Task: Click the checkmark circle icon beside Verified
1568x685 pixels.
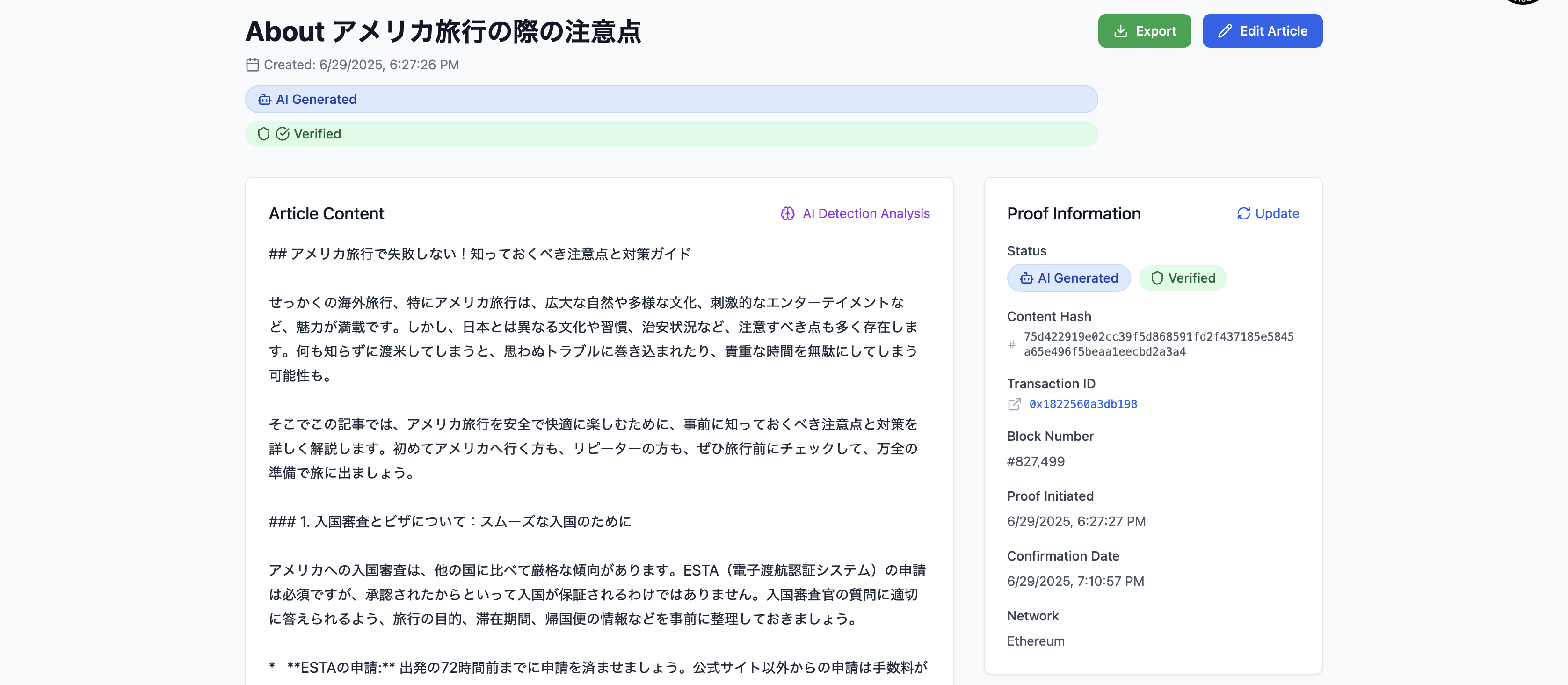Action: [x=283, y=134]
